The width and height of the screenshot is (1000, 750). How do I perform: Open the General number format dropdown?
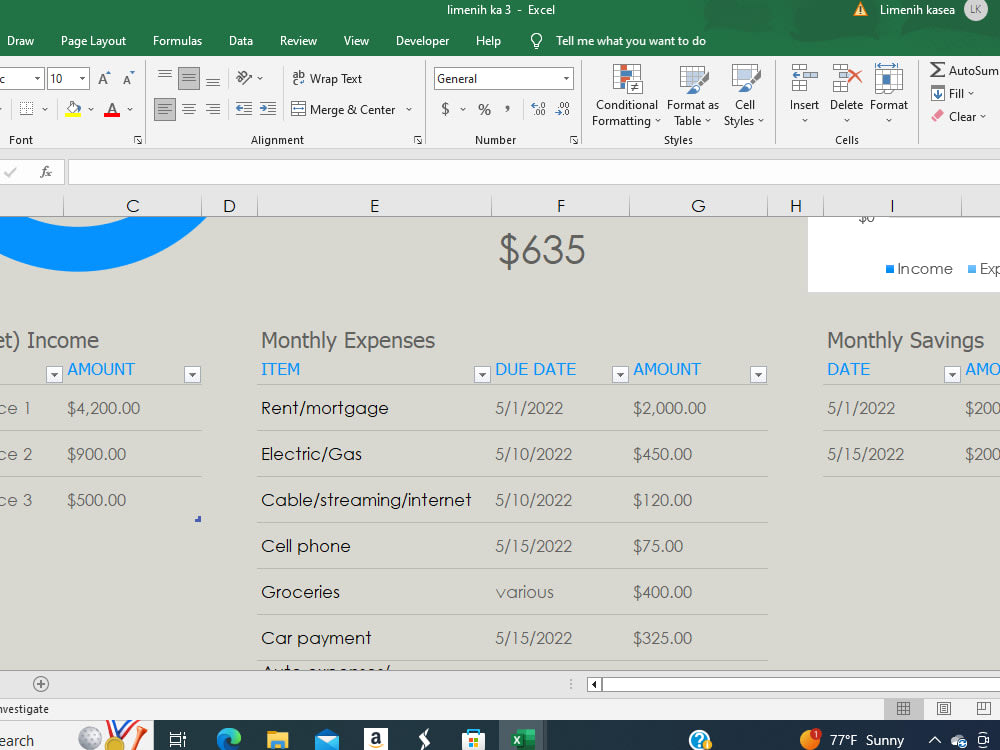point(566,78)
